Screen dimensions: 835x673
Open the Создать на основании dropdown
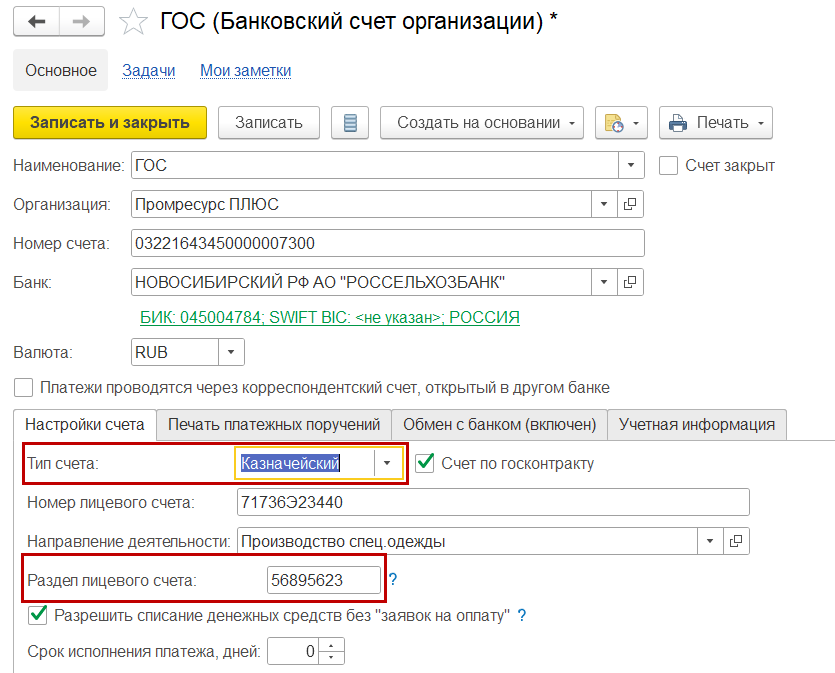pos(481,123)
